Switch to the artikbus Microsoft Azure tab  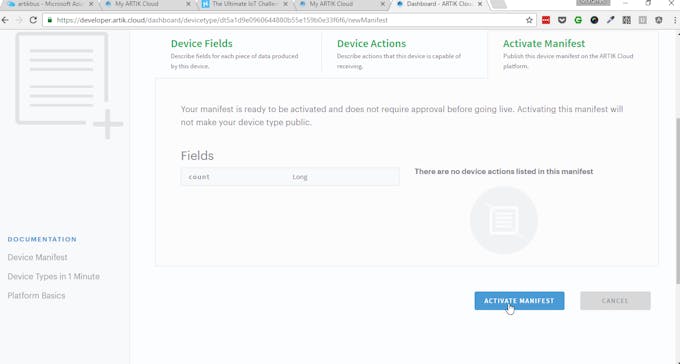point(50,4)
